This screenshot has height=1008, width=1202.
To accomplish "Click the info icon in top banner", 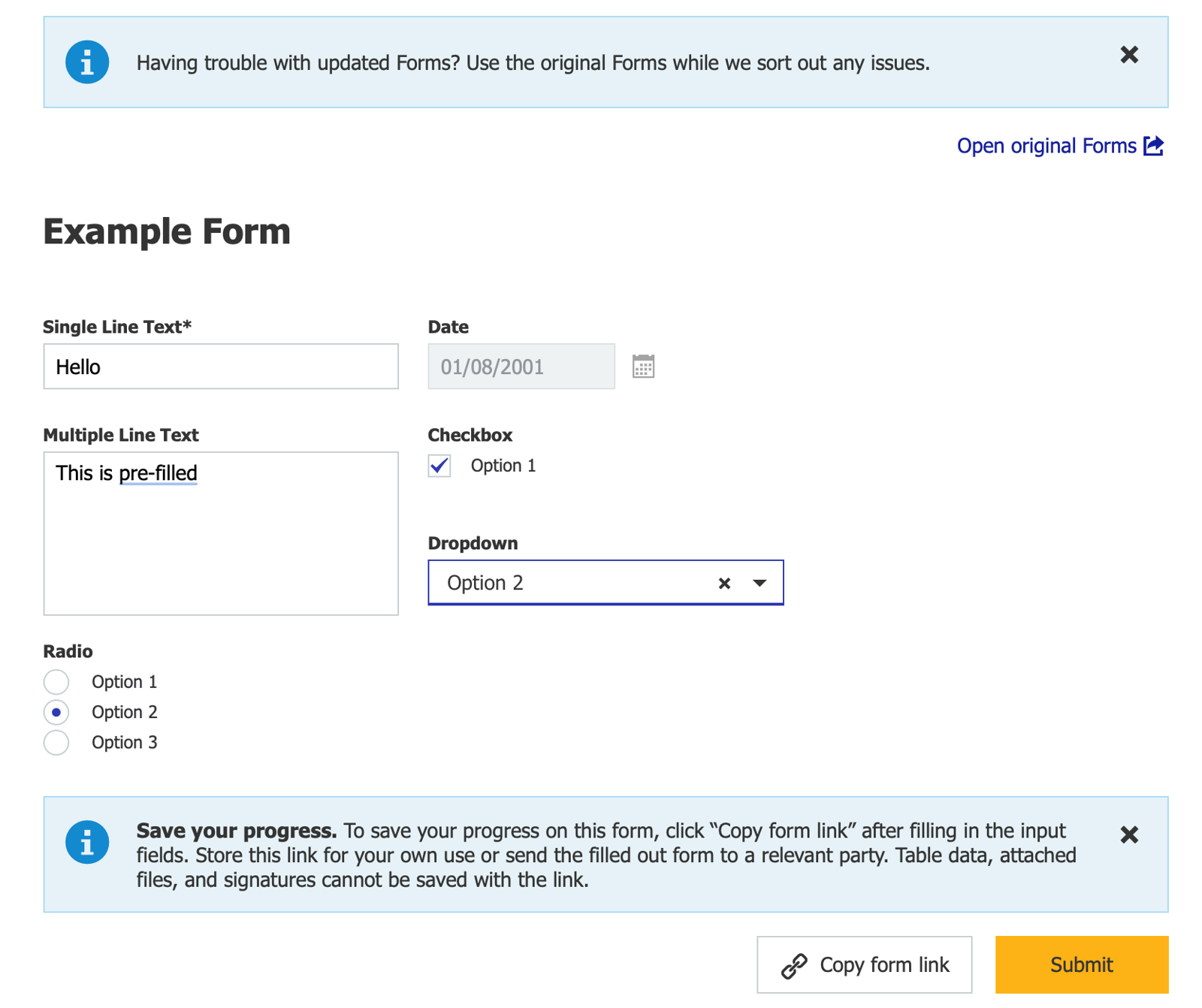I will pos(86,62).
